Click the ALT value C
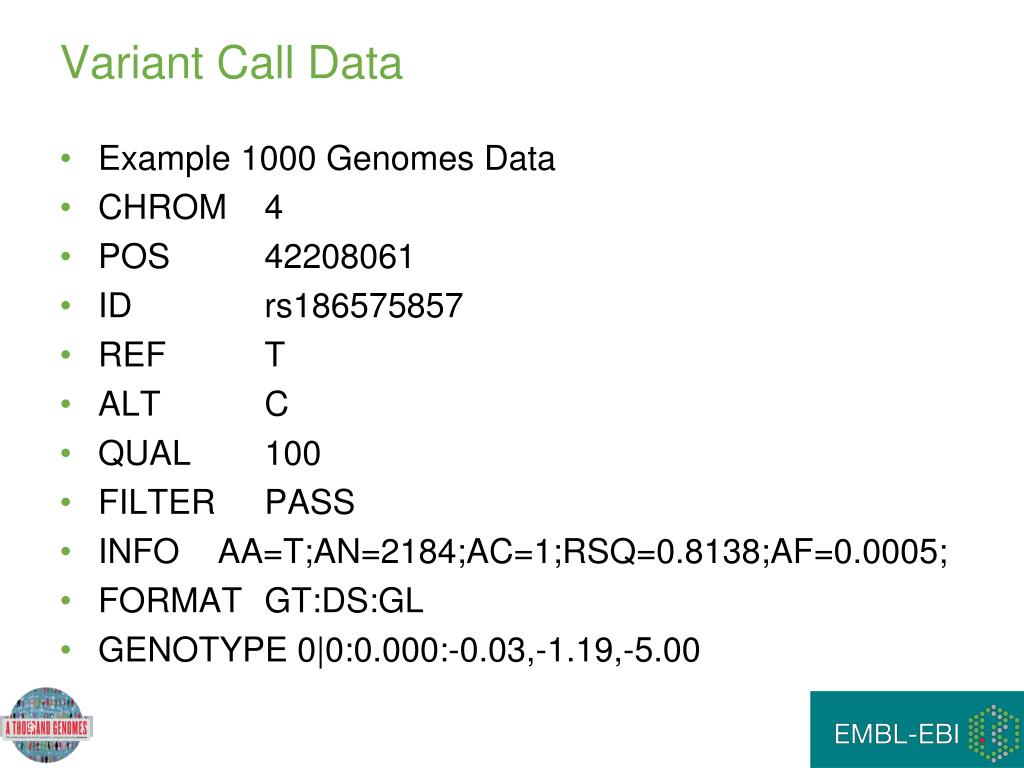The height and width of the screenshot is (768, 1024). [276, 404]
